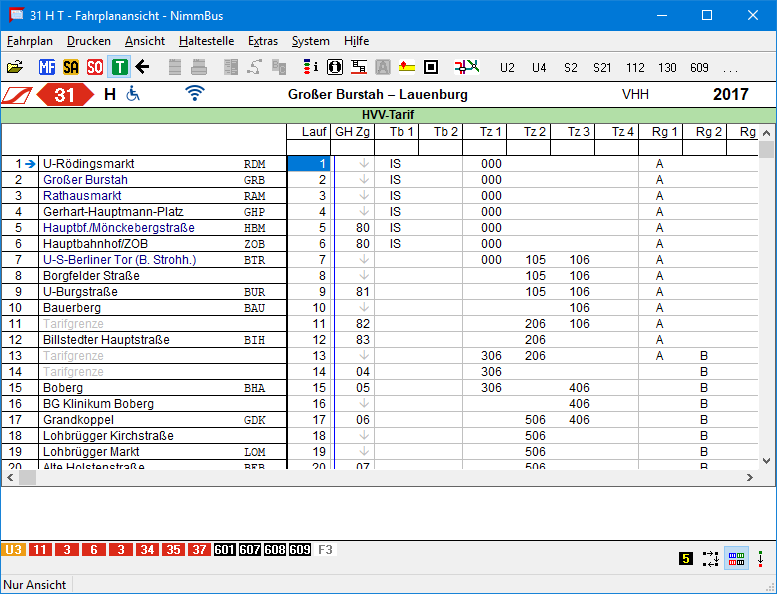Select the MF weekday timetable icon
777x594 pixels.
tap(47, 67)
